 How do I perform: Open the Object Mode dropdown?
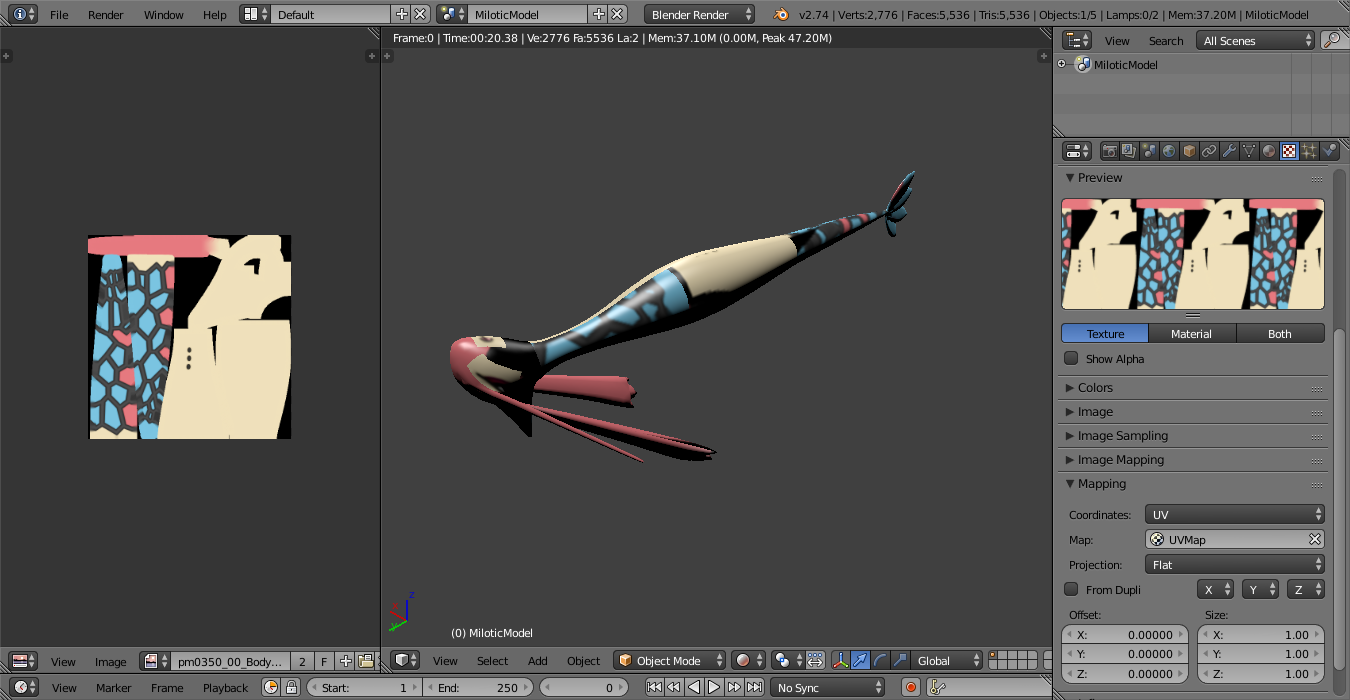point(669,660)
